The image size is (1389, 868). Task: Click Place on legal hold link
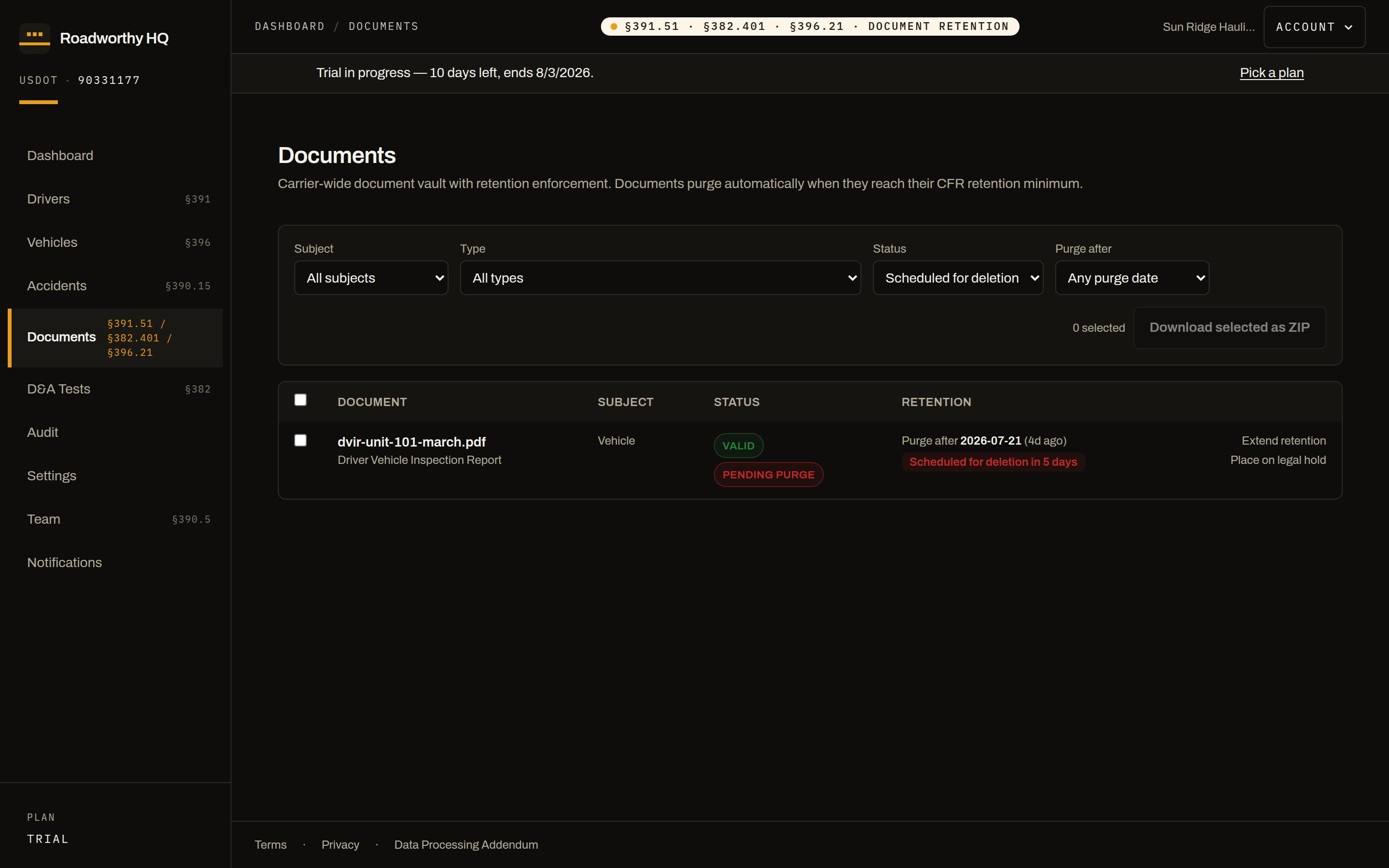[x=1278, y=460]
